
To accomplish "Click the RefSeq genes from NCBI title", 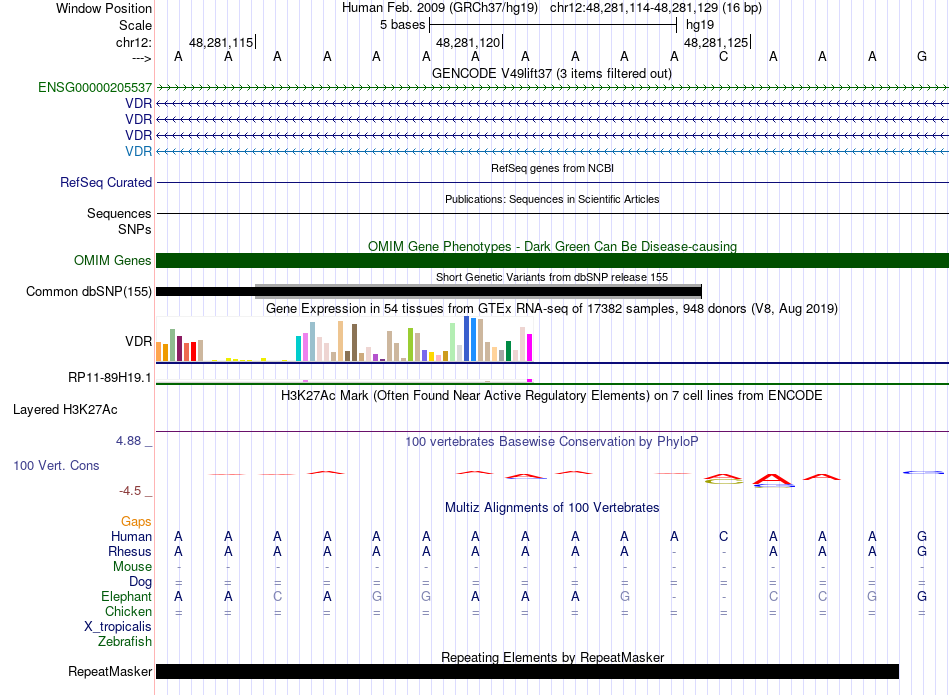I will 553,168.
